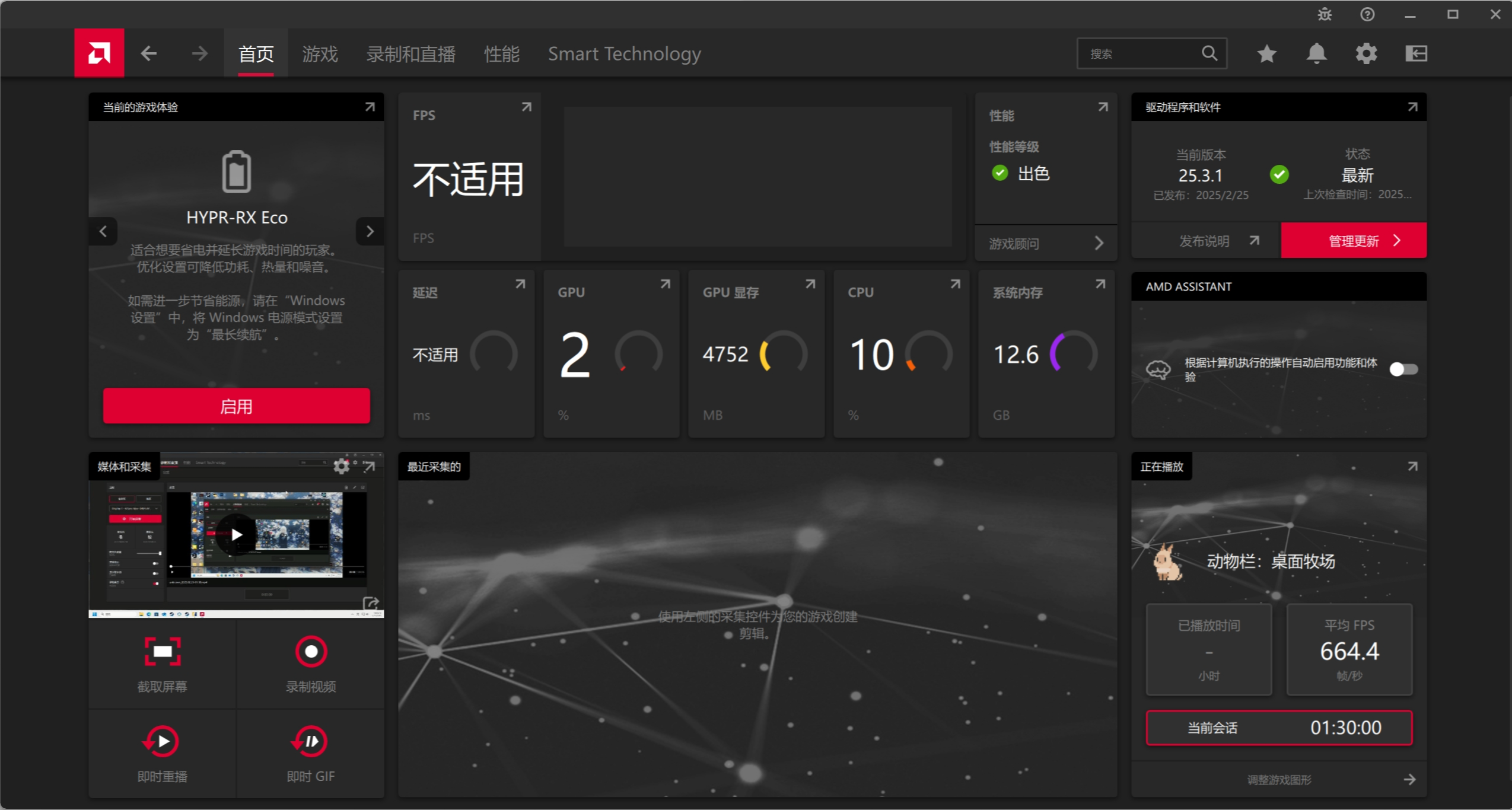Click the 已播放时间 tile
1512x810 pixels.
point(1209,649)
